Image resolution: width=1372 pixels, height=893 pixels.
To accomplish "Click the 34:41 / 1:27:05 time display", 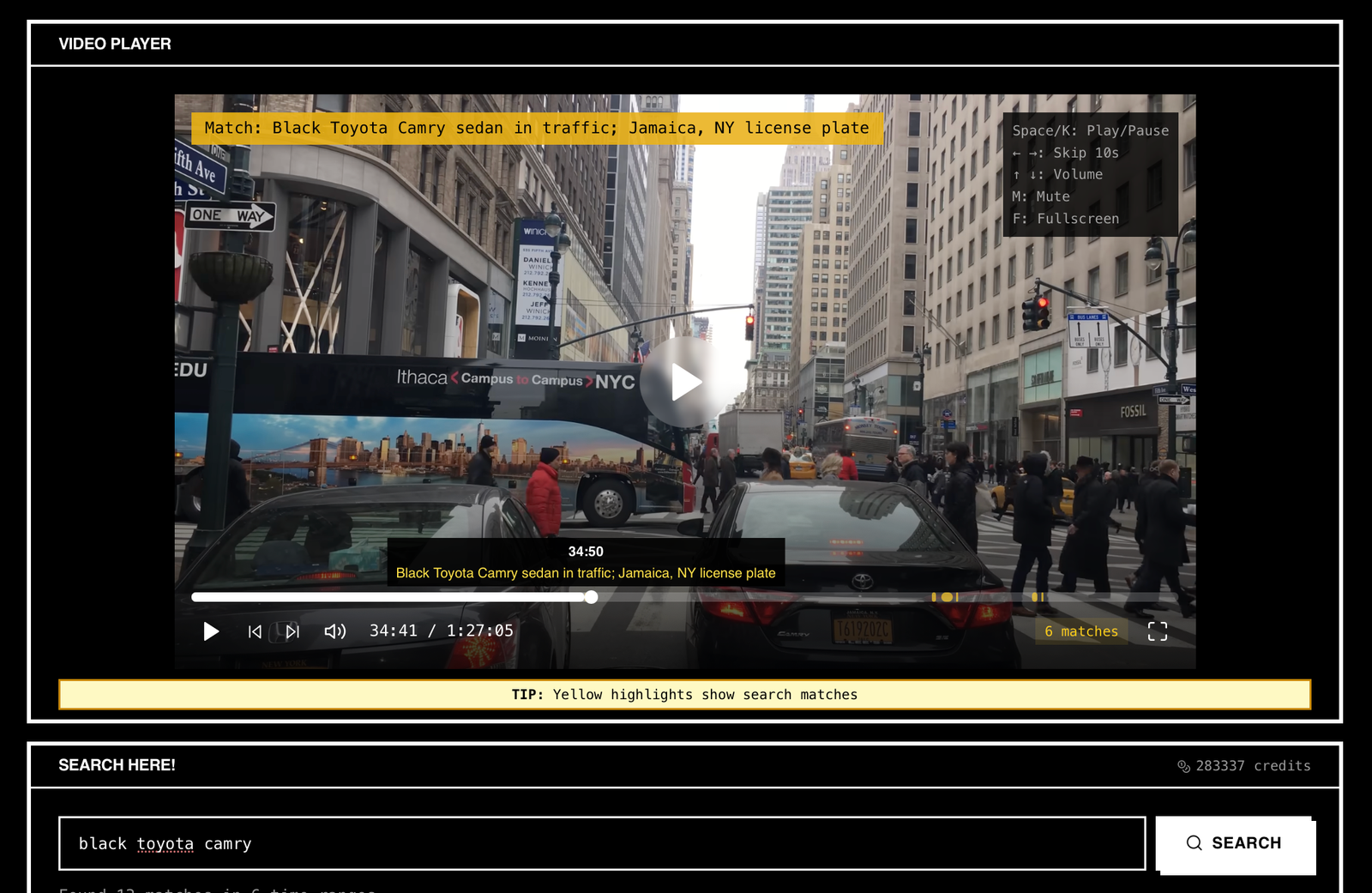I will (441, 631).
